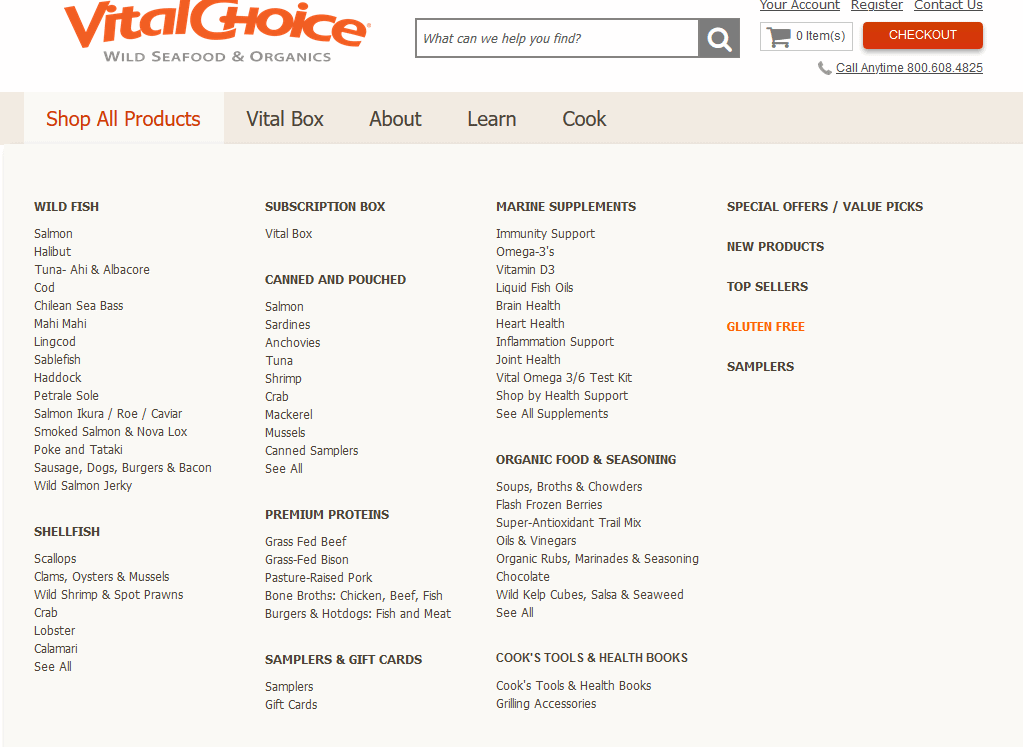Screen dimensions: 1023x747
Task: Type in the 'What can we help you find' field
Action: tap(557, 39)
